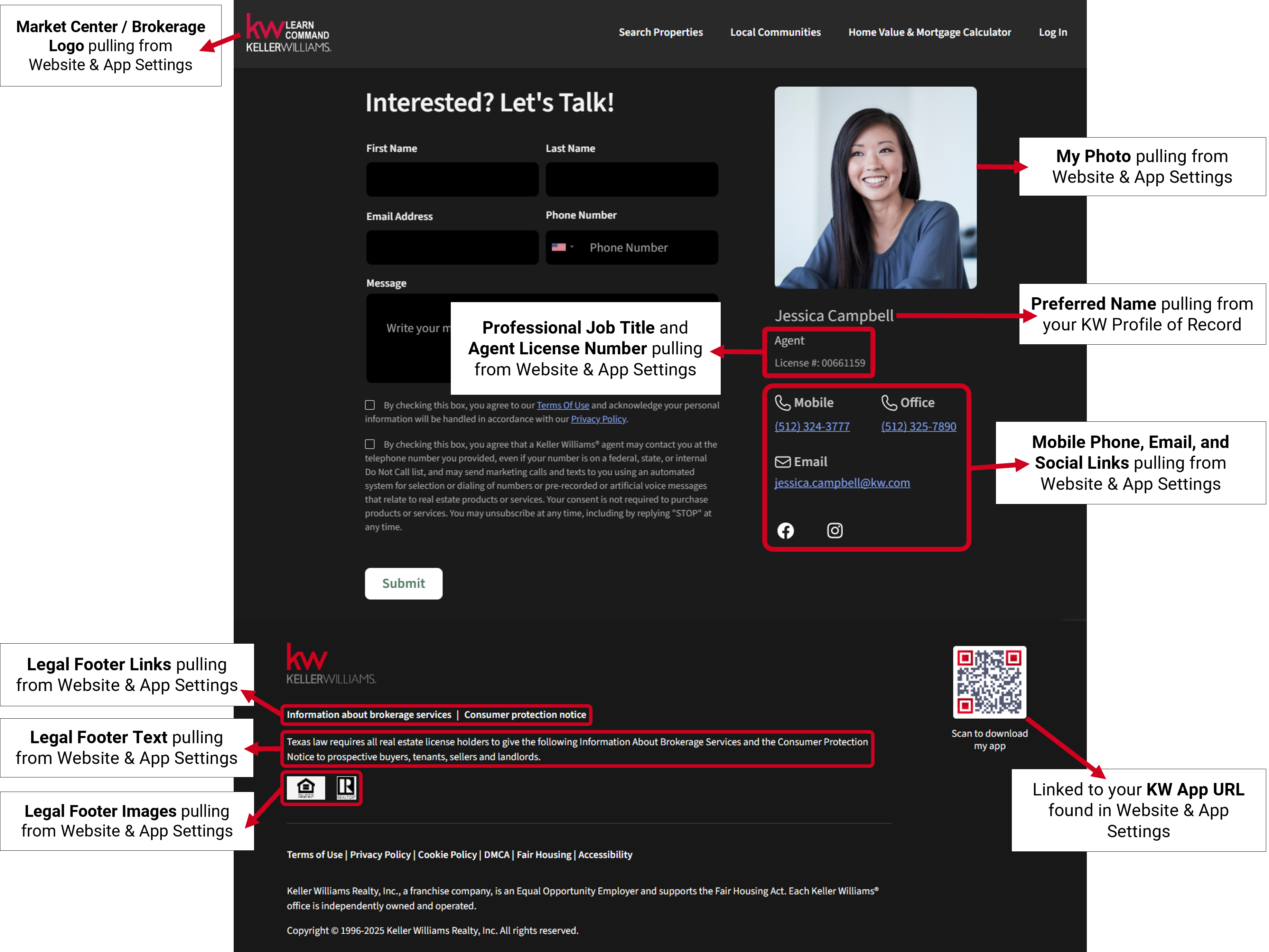Click the QR code to download the app

click(x=989, y=682)
